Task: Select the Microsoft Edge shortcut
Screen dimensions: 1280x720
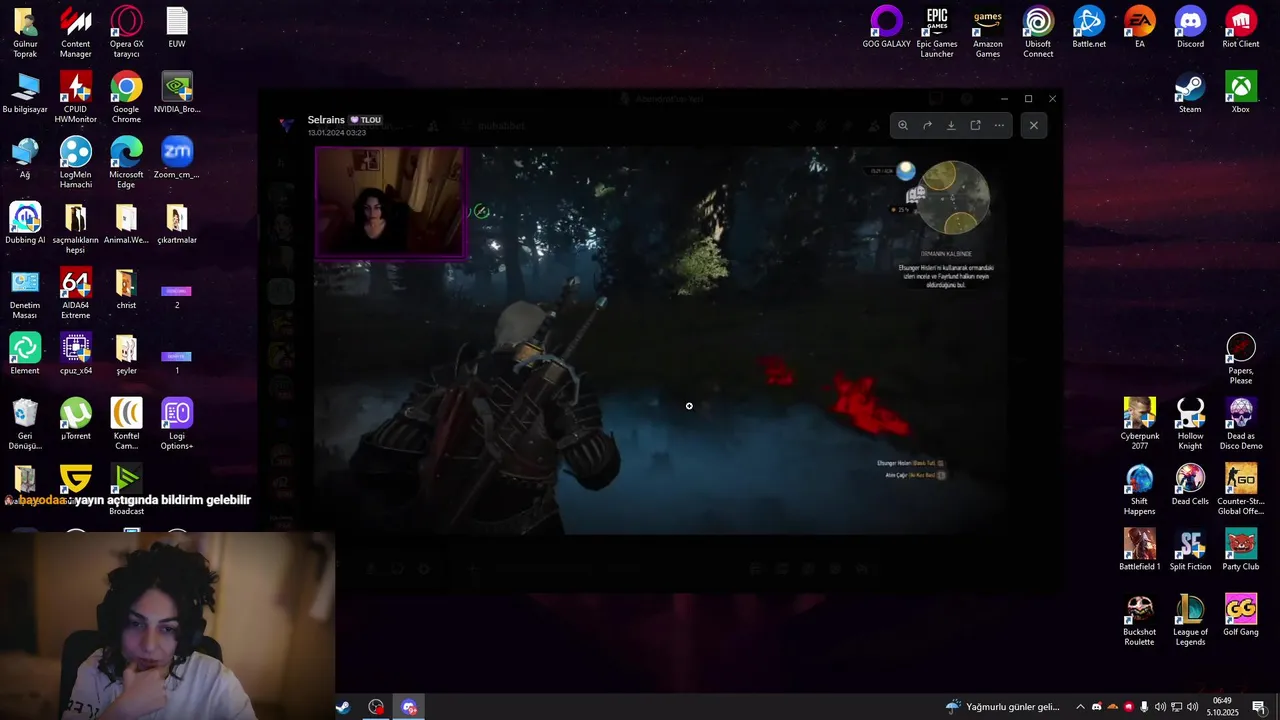Action: tap(126, 163)
